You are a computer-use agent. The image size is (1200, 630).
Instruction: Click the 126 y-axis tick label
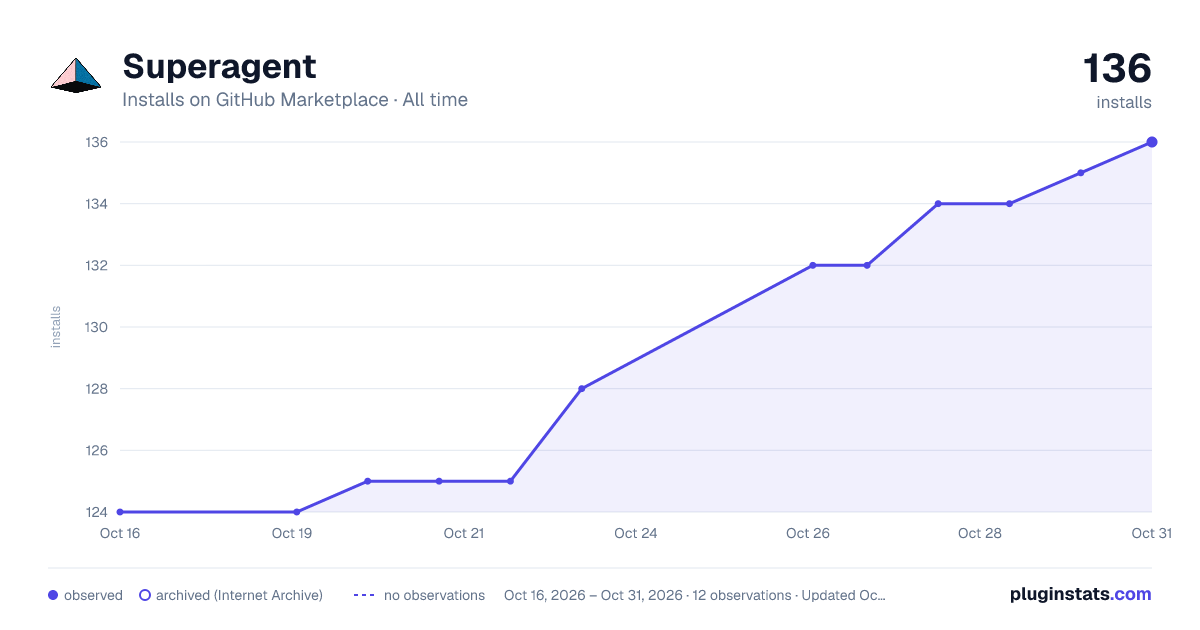point(96,450)
